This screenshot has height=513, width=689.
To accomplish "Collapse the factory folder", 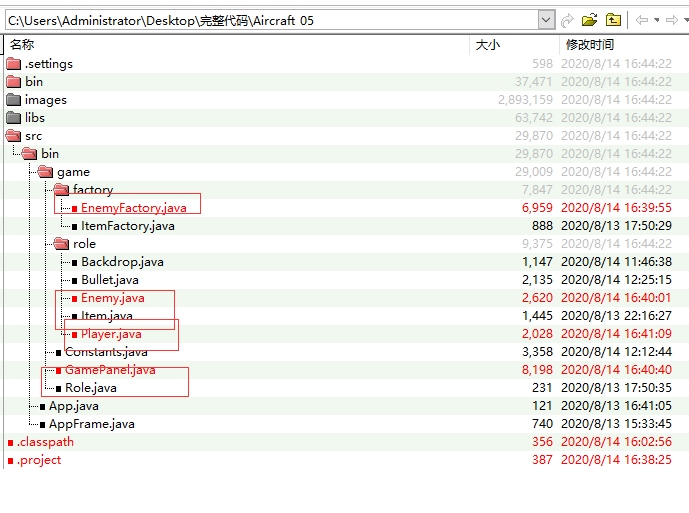I will click(62, 190).
